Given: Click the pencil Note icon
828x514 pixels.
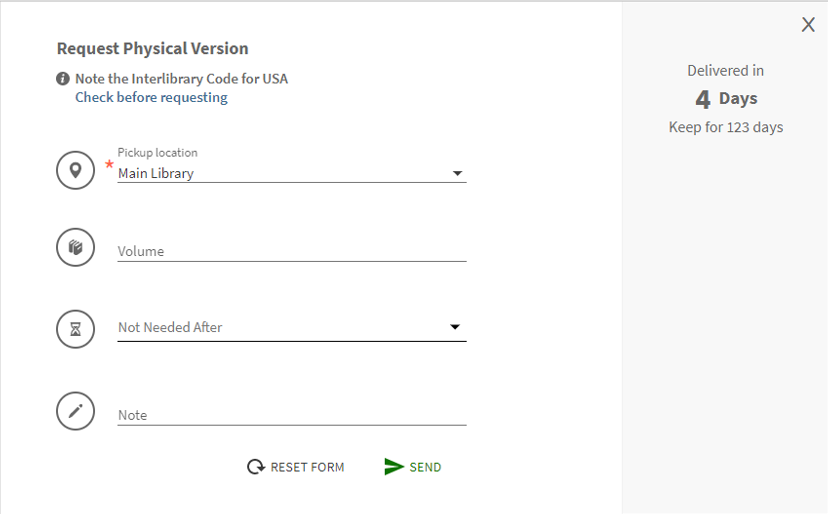Looking at the screenshot, I should (x=75, y=411).
